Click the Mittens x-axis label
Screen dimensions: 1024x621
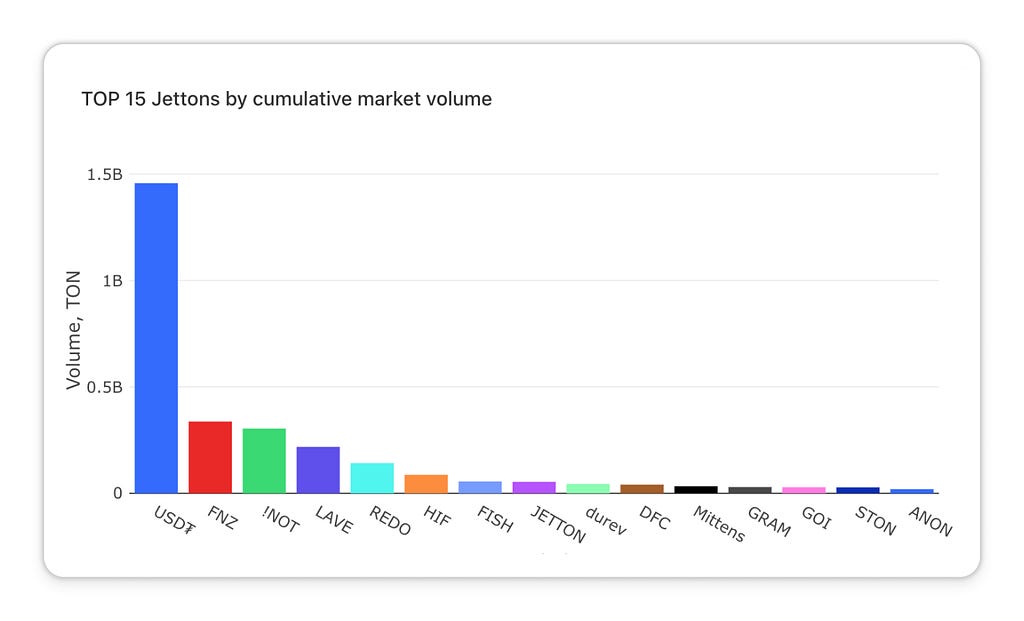719,524
